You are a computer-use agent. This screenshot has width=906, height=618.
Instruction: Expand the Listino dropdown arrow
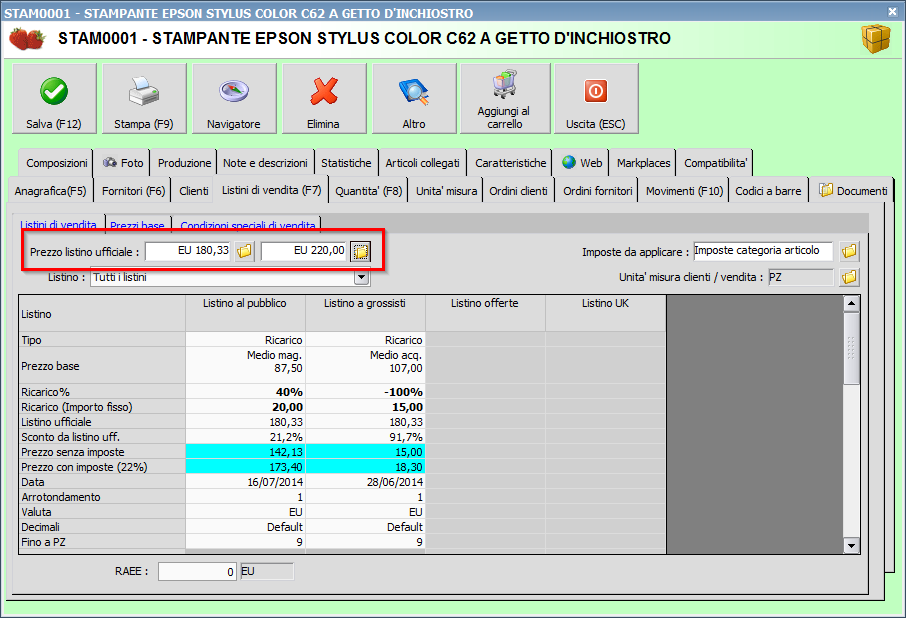[x=361, y=277]
